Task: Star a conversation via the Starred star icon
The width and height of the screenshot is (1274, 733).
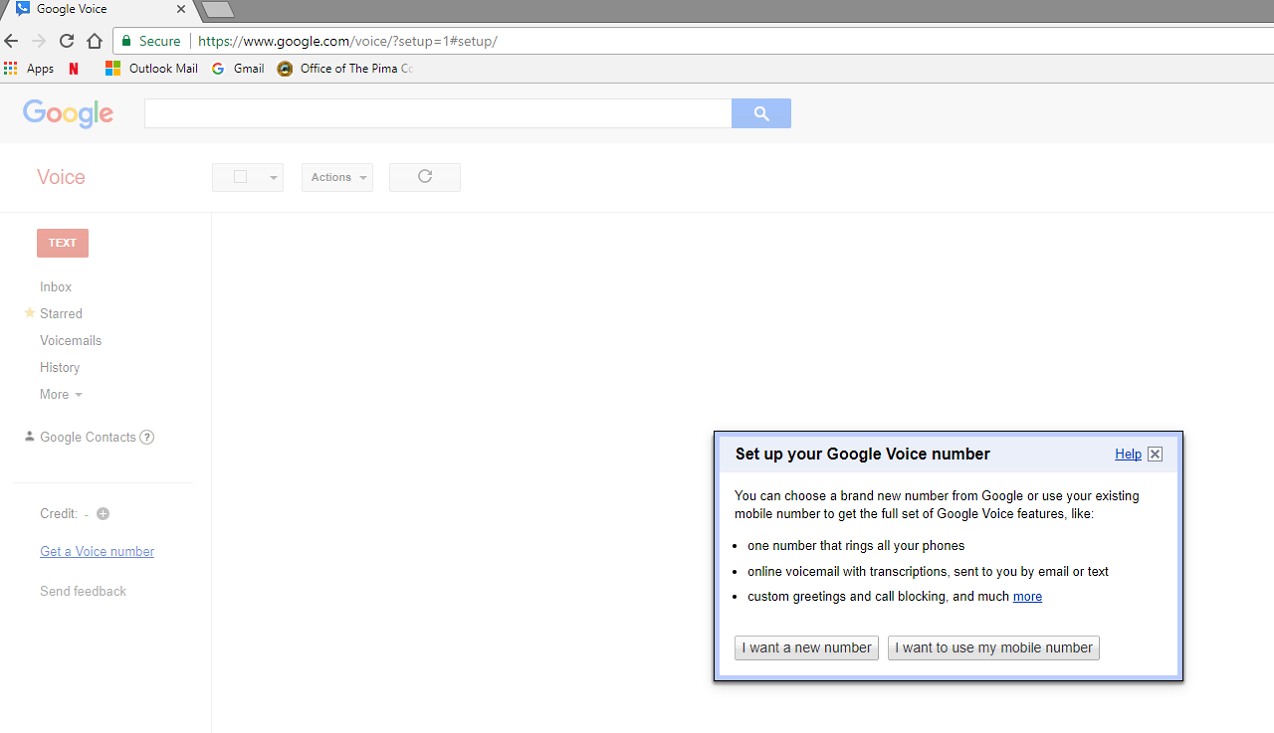Action: pos(28,313)
